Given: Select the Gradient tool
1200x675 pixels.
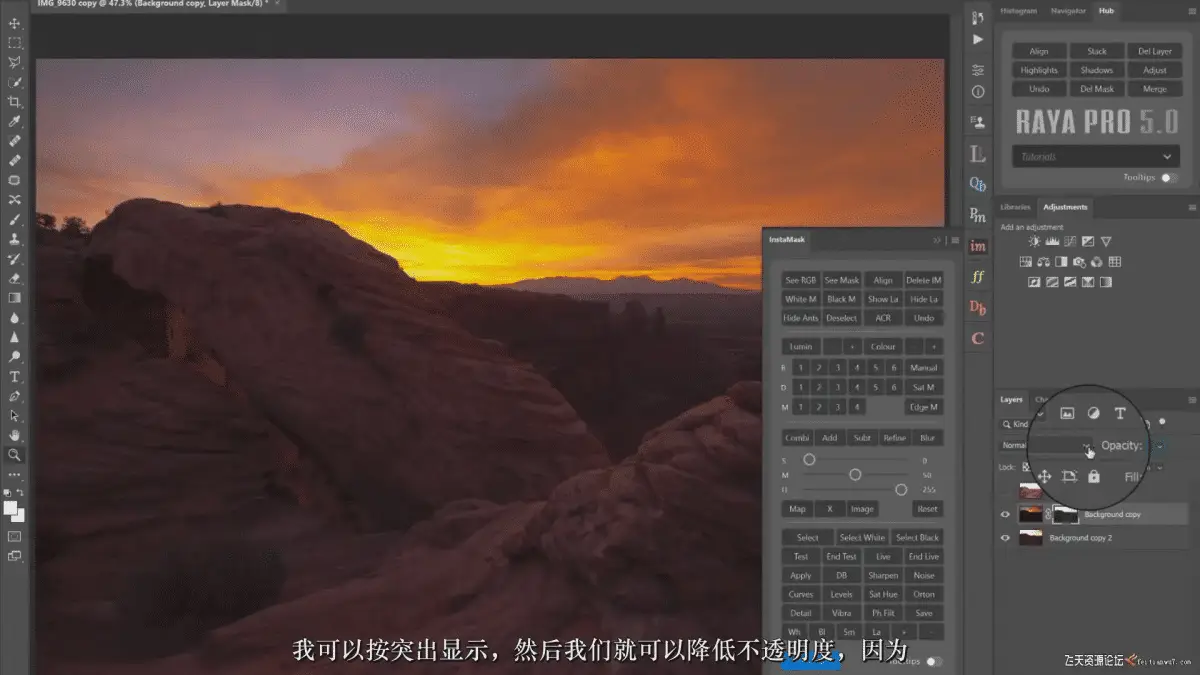Looking at the screenshot, I should coord(14,298).
